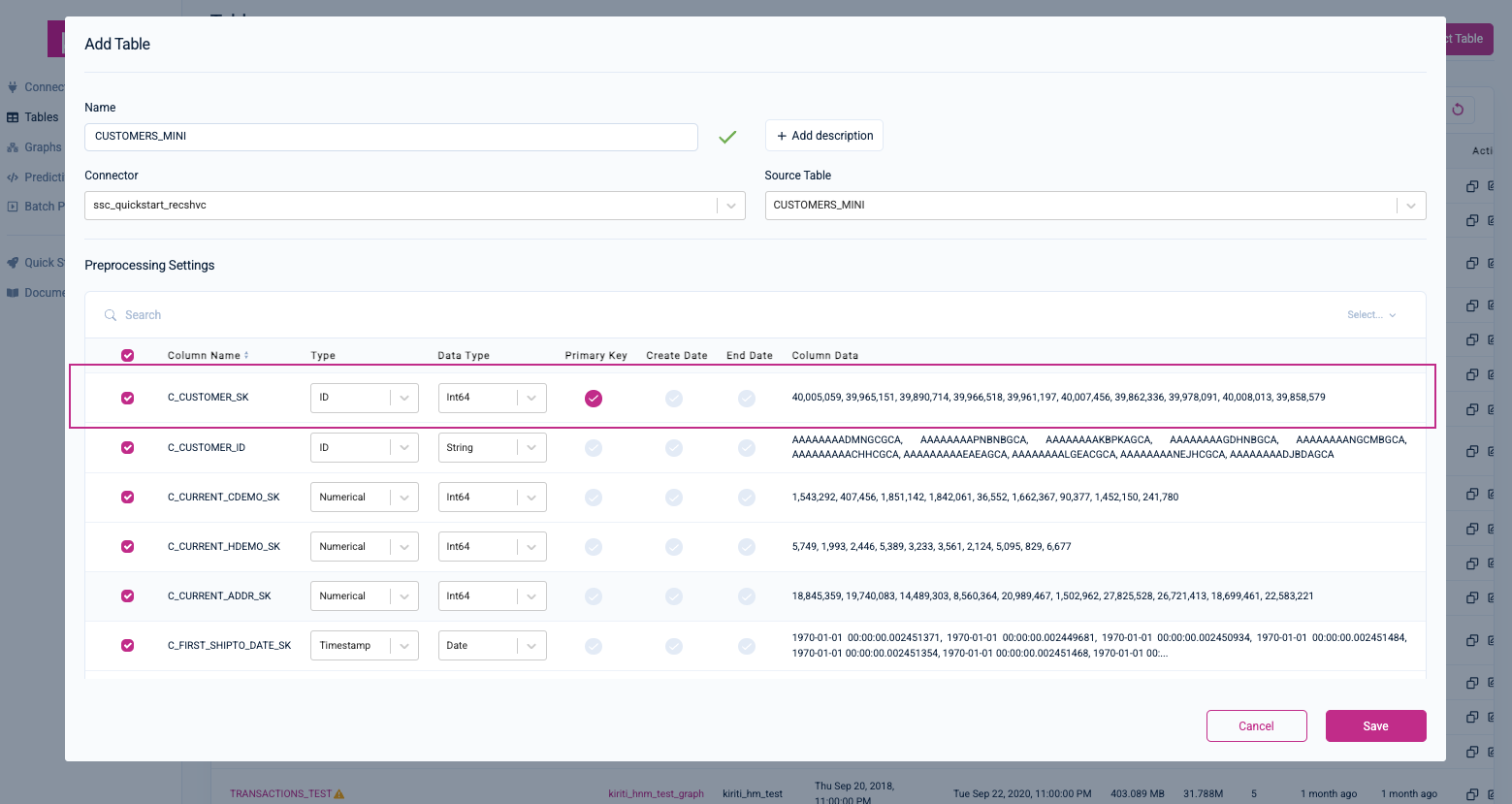Set Create Date for C_CUSTOMER_SK row
This screenshot has height=804, width=1512.
pos(674,398)
